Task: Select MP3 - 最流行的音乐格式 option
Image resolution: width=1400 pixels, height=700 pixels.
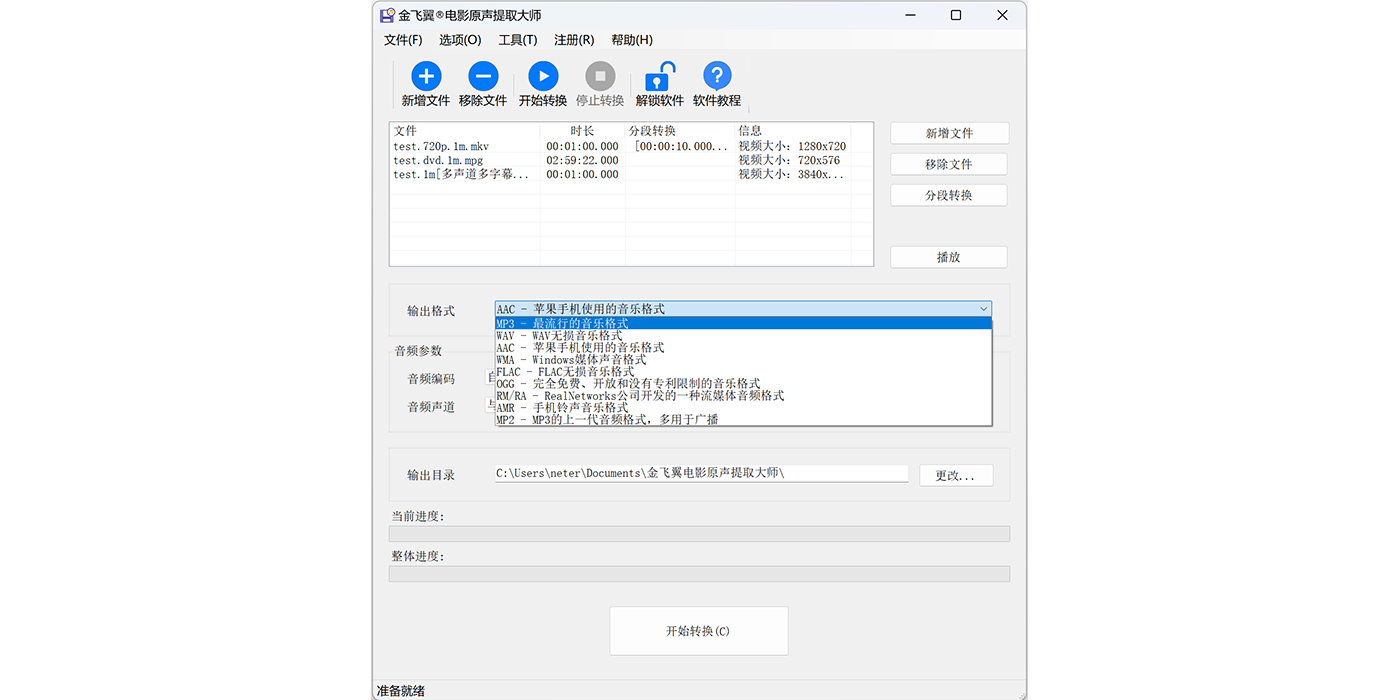Action: (743, 324)
